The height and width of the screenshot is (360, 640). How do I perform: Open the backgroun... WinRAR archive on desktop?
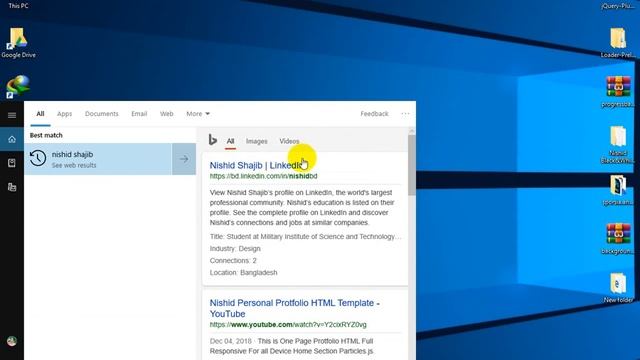(618, 239)
